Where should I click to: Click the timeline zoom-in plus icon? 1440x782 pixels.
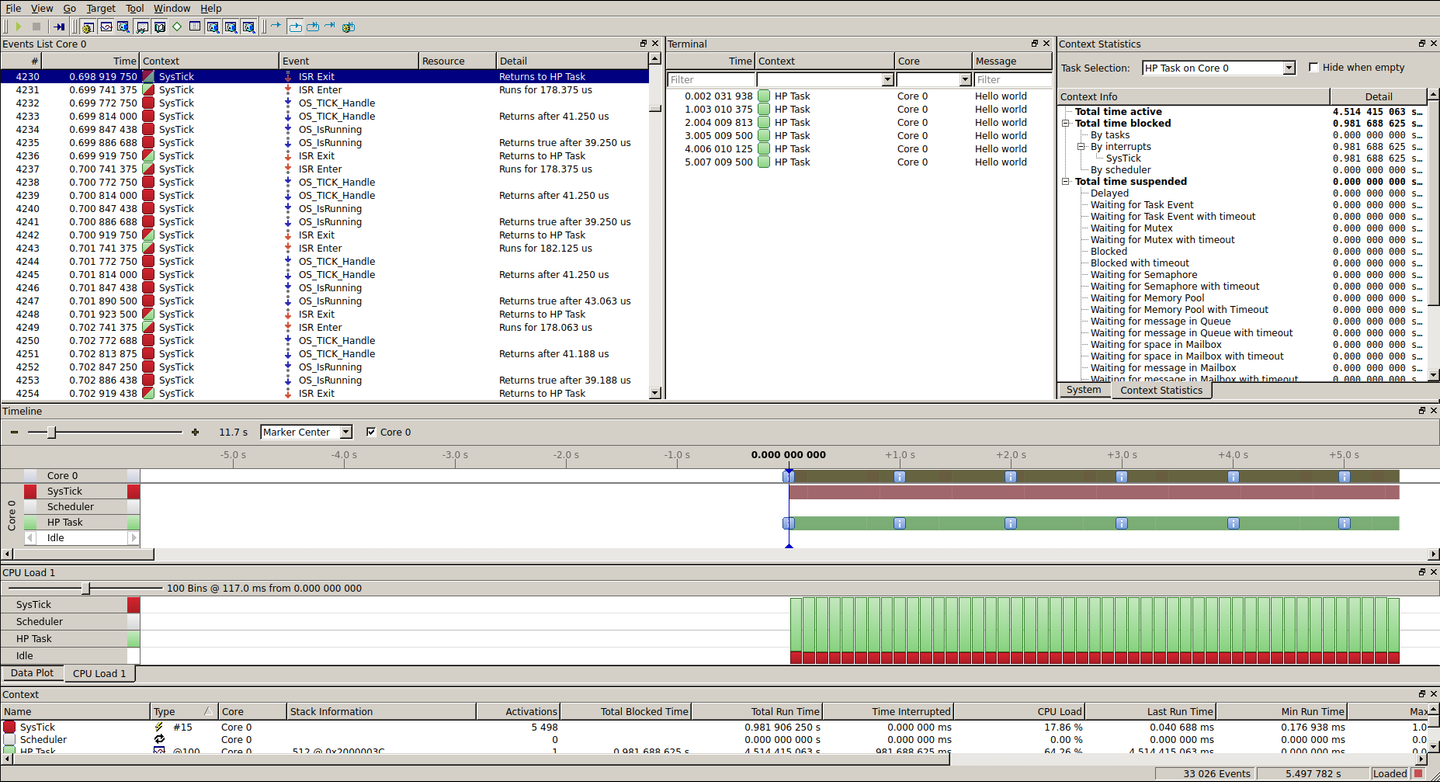pyautogui.click(x=194, y=432)
